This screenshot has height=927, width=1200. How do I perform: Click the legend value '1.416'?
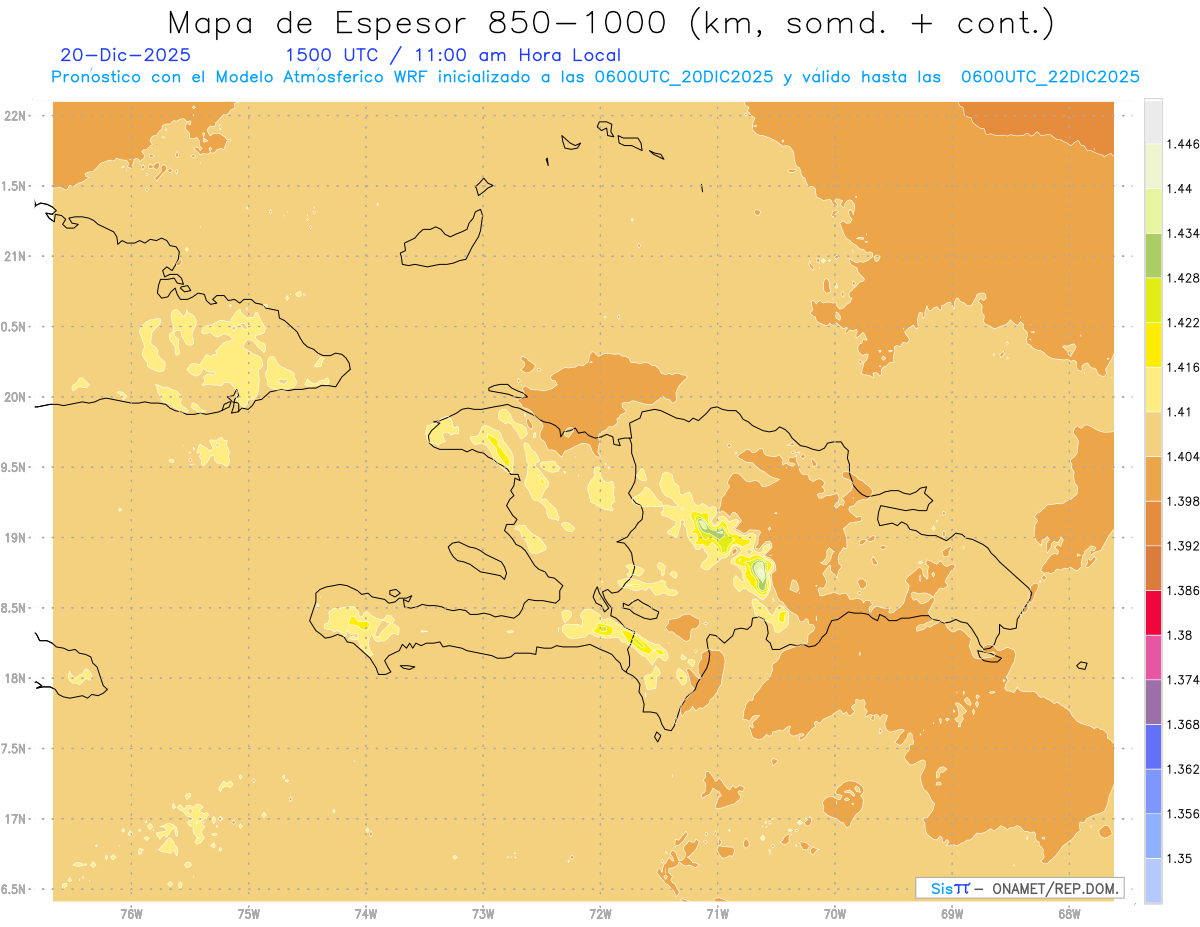coord(1183,367)
